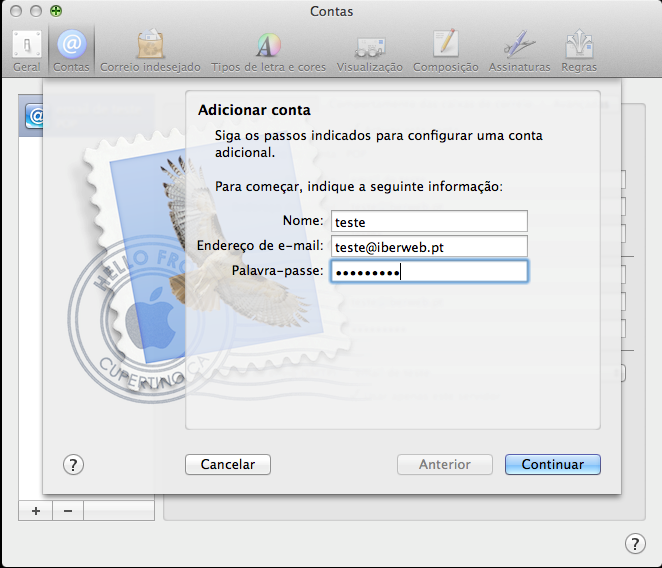
Task: Add an account with the plus button
Action: [x=36, y=510]
